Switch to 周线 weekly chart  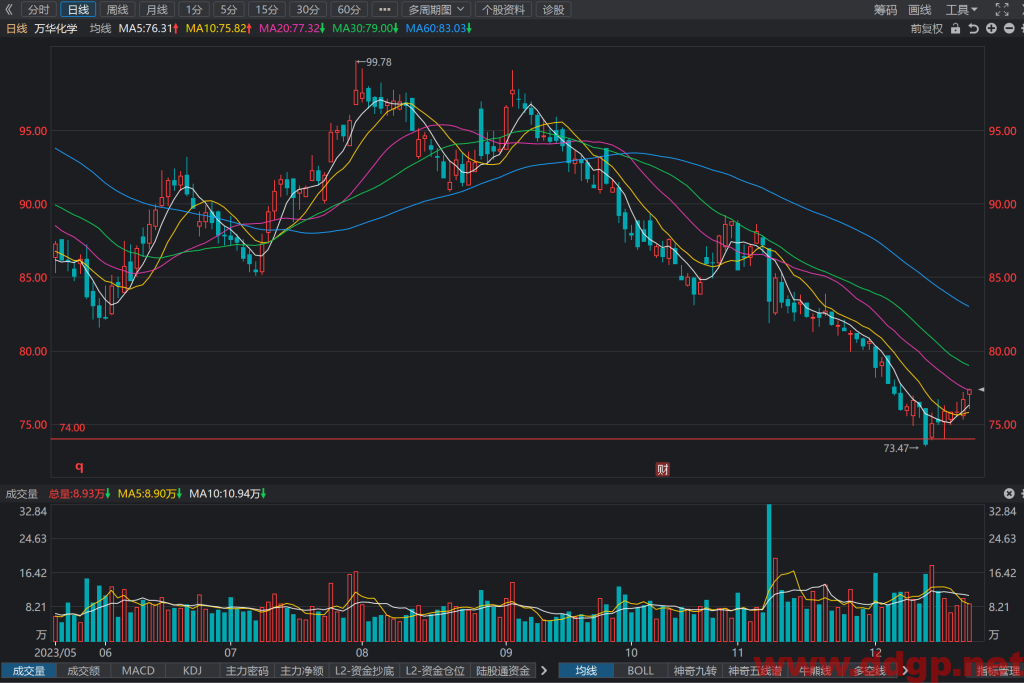coord(118,10)
